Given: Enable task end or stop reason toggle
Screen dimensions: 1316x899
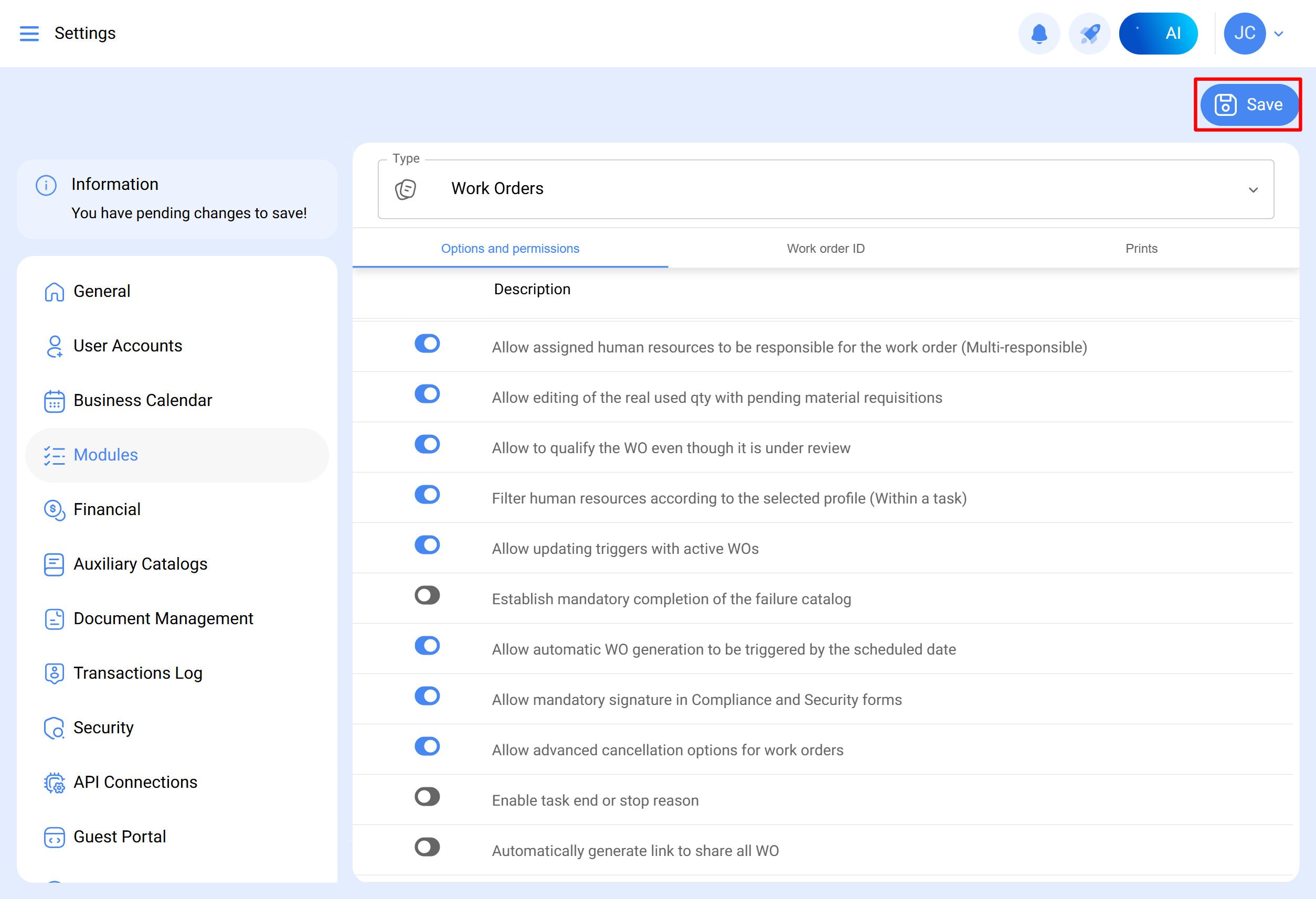Looking at the screenshot, I should point(427,797).
